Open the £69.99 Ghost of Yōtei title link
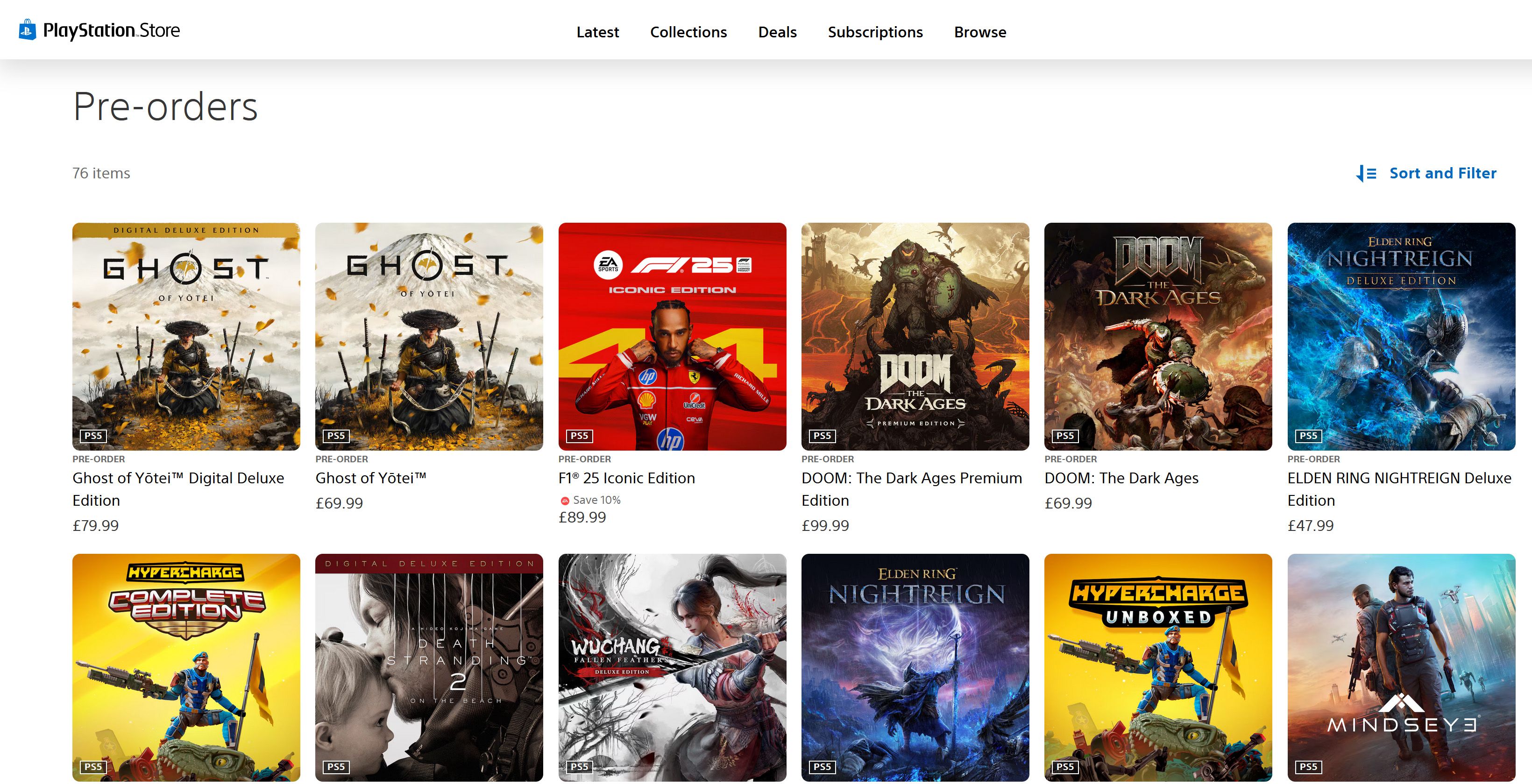This screenshot has width=1532, height=784. coord(370,478)
